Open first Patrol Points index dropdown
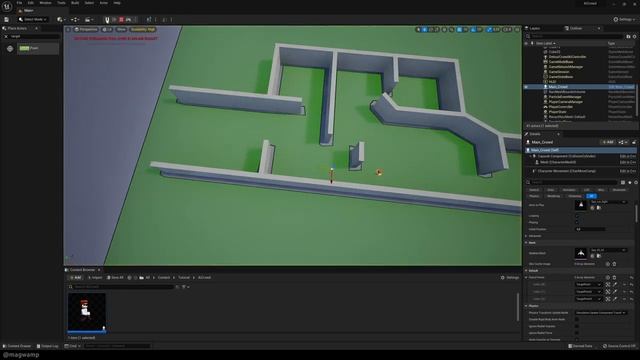This screenshot has height=360, width=640. [x=588, y=284]
